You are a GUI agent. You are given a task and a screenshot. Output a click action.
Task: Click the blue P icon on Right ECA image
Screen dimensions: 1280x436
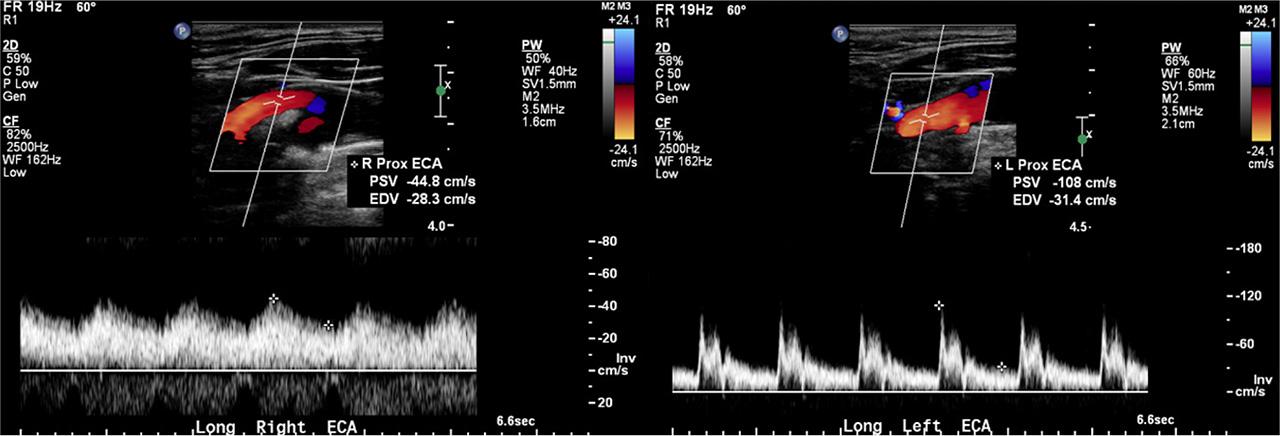pos(180,32)
